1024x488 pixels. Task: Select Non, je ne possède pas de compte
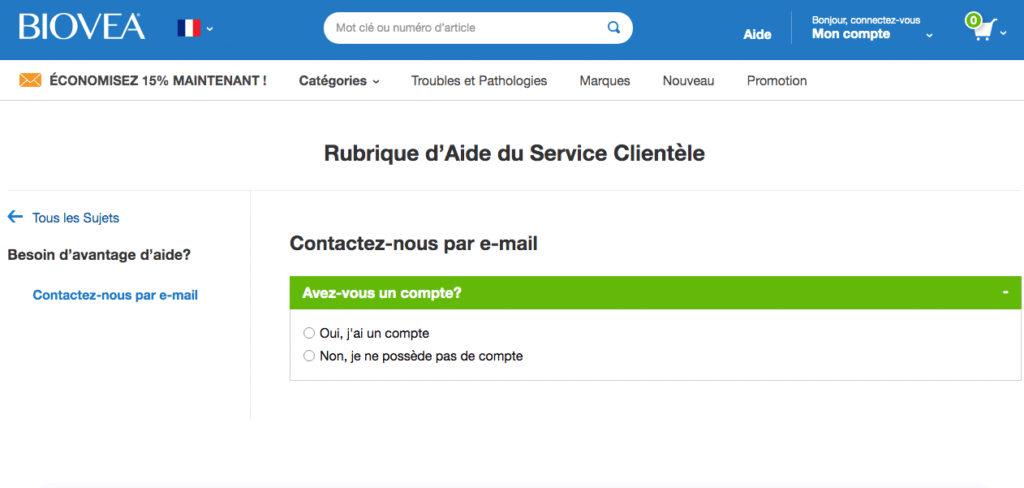(x=309, y=357)
